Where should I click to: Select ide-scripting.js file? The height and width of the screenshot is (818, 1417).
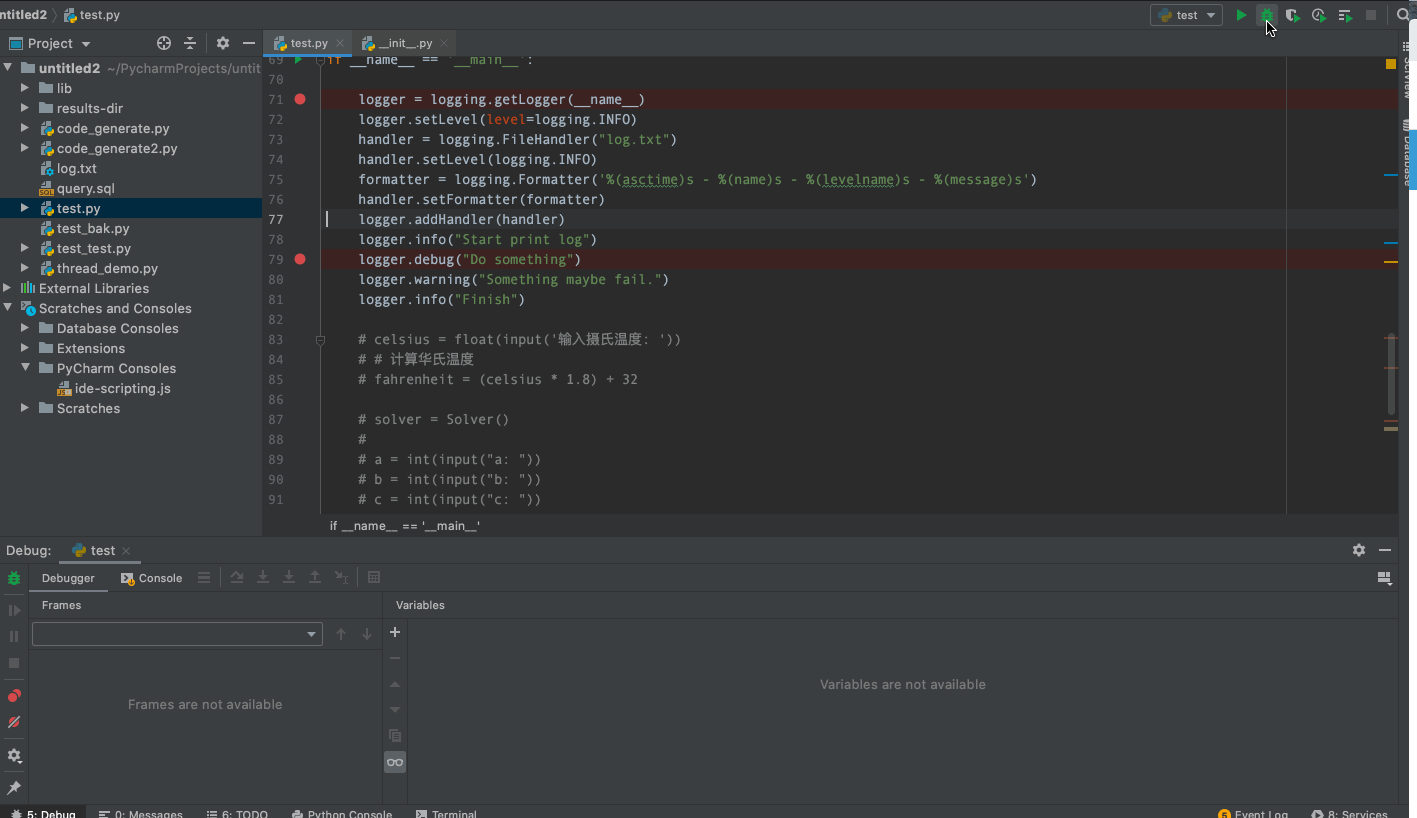(x=122, y=388)
